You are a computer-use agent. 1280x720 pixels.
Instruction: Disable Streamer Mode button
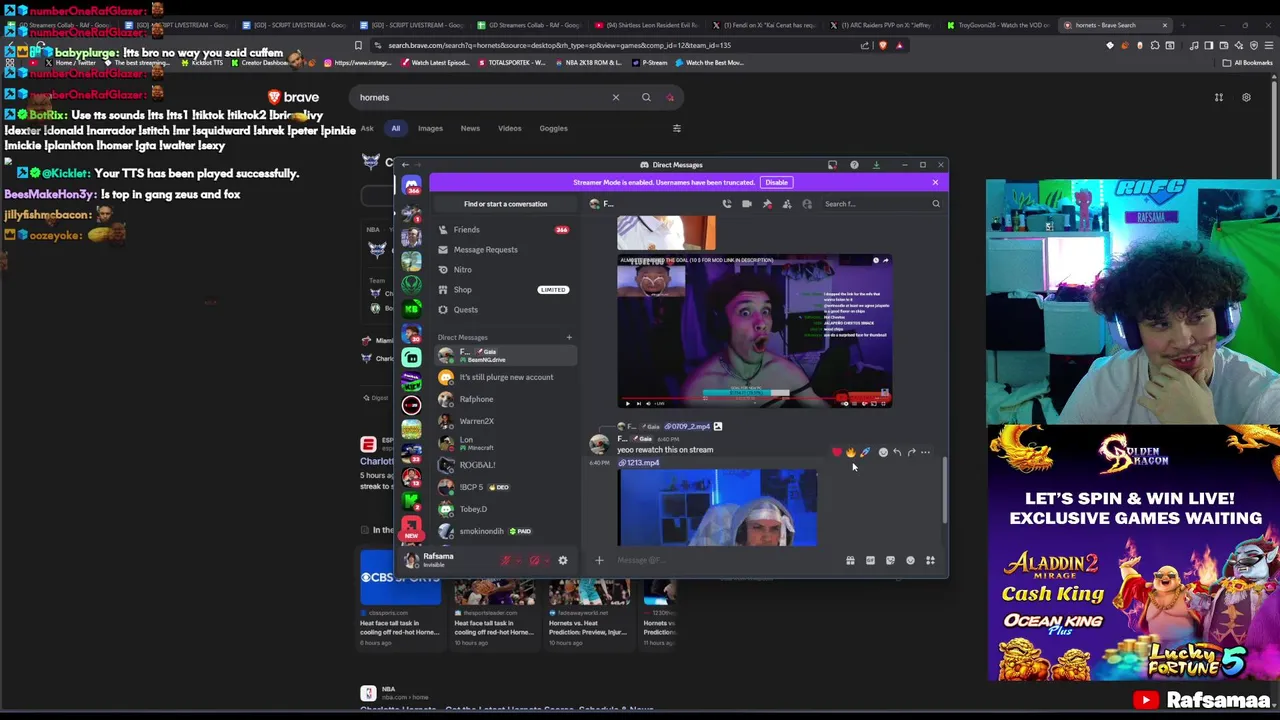coord(777,182)
